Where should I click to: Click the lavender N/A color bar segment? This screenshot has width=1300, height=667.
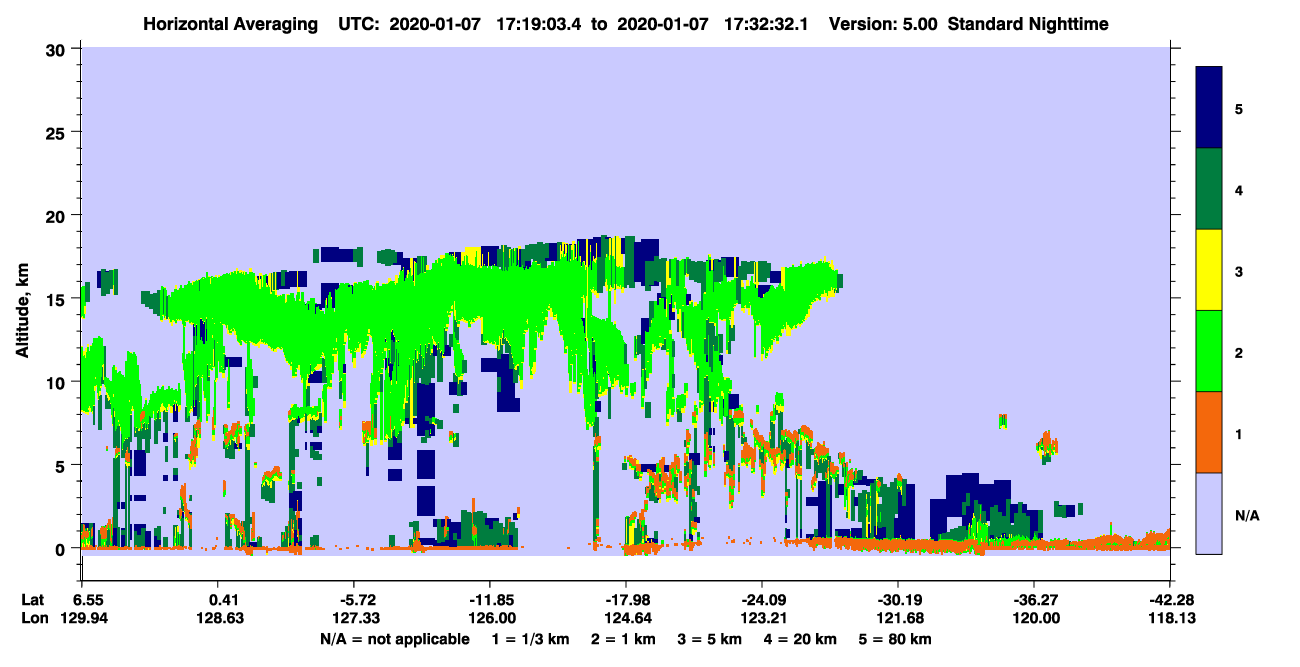(x=1209, y=512)
